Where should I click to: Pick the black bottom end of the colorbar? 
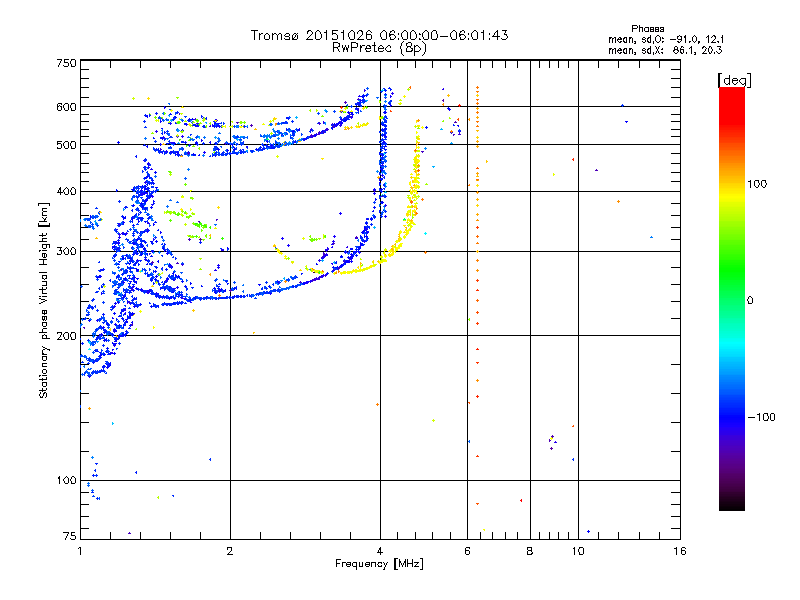[731, 505]
